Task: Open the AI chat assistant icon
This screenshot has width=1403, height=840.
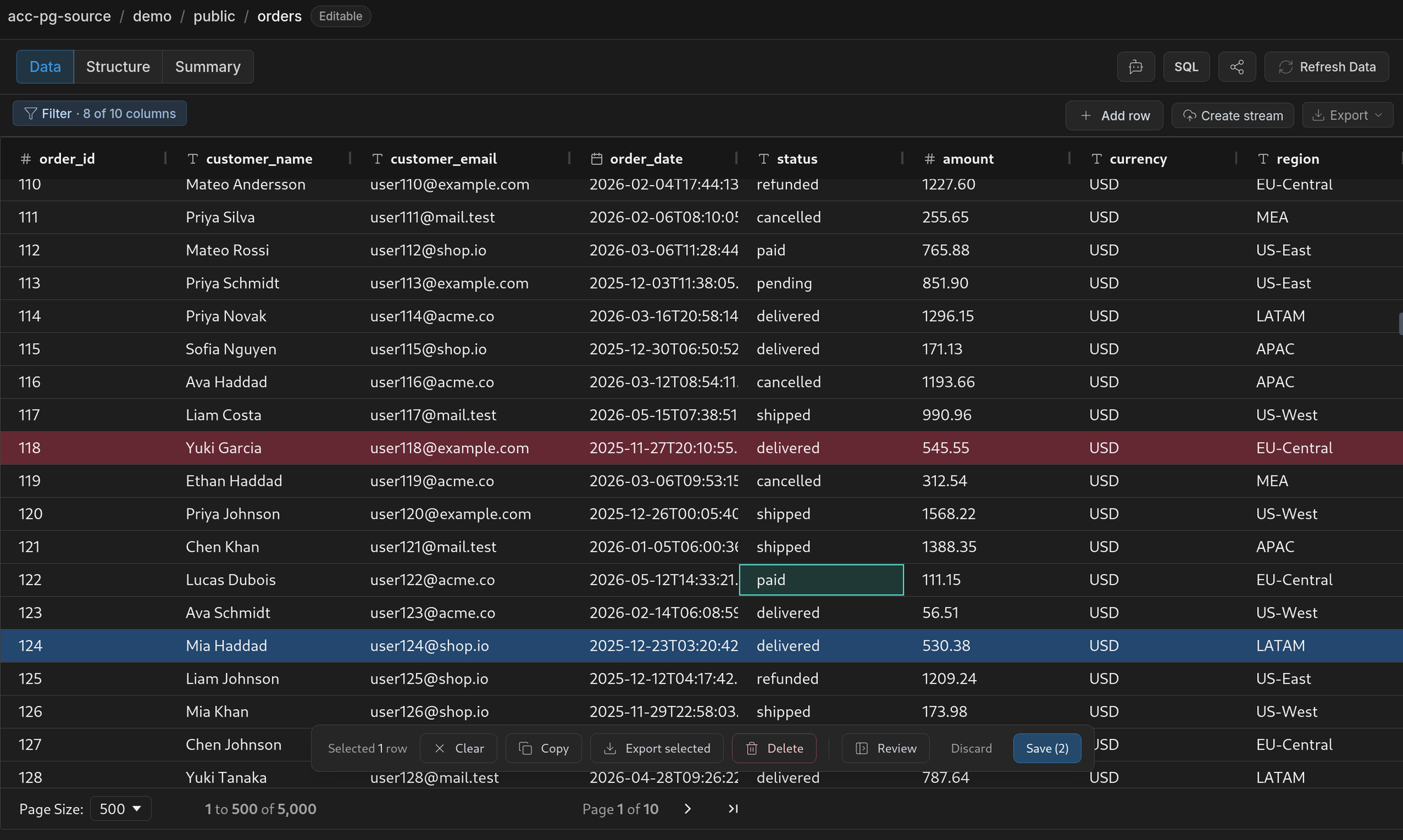Action: point(1136,67)
